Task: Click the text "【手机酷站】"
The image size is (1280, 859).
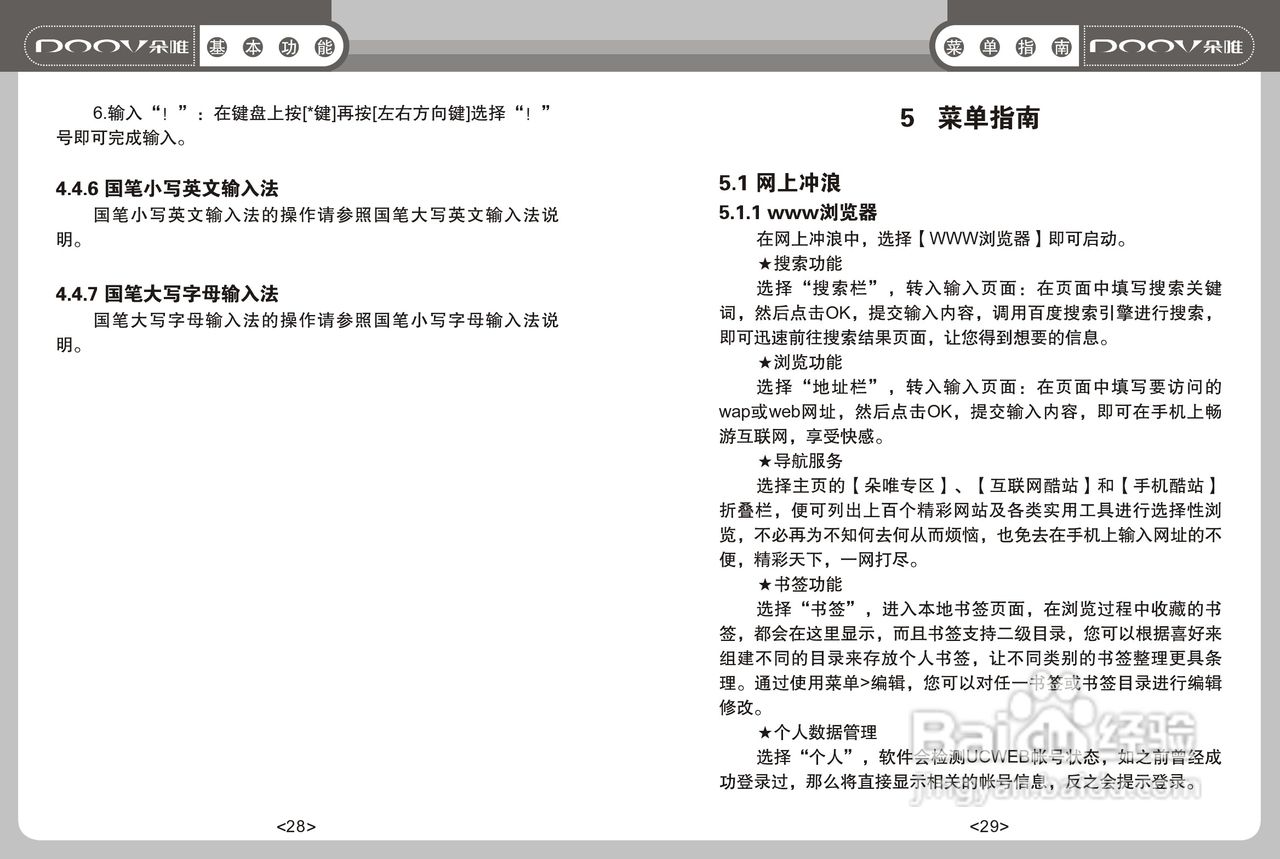Action: coord(1168,486)
